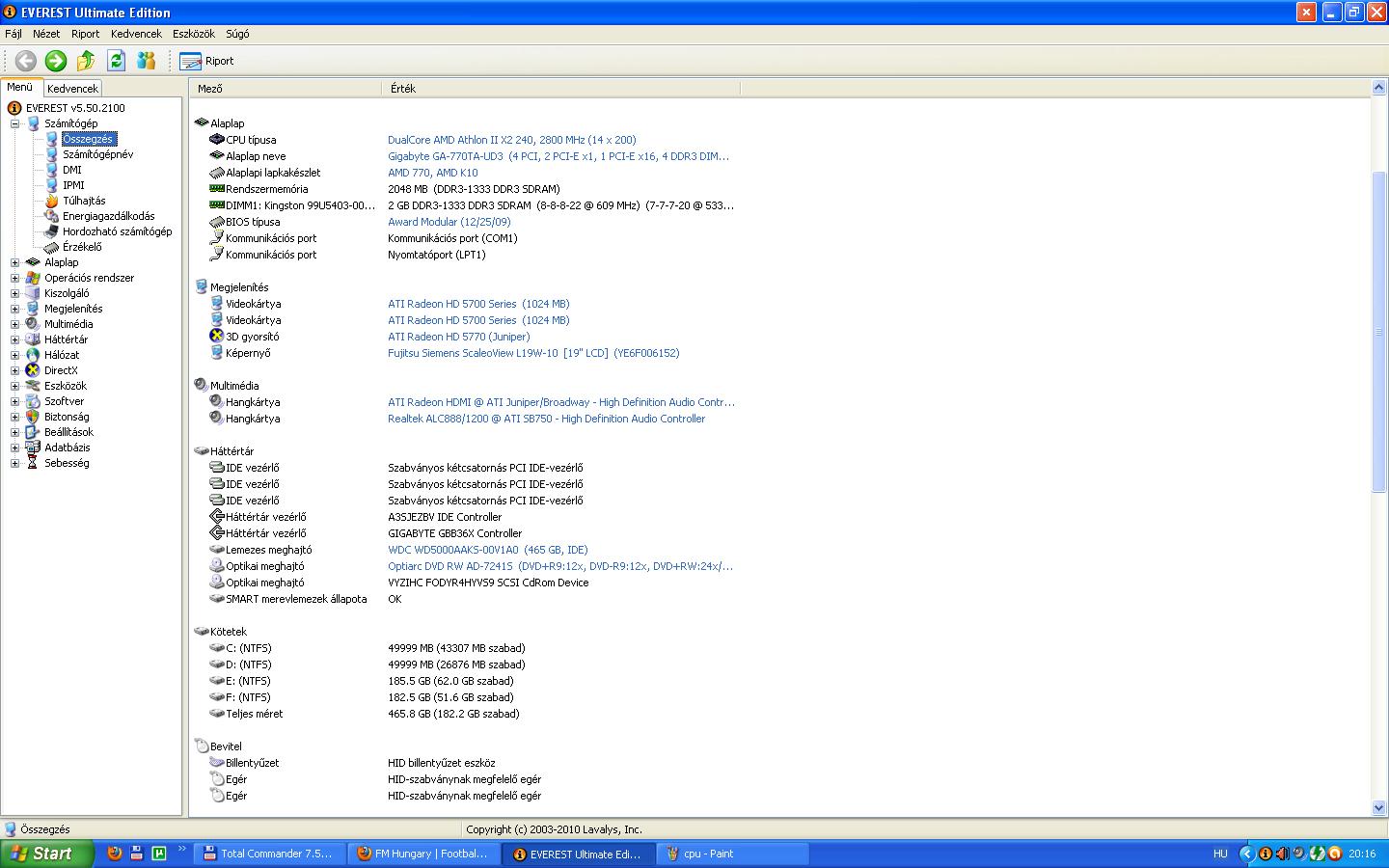1389x868 pixels.
Task: Click the EVEREST v5.50.2100 root icon
Action: click(x=14, y=108)
